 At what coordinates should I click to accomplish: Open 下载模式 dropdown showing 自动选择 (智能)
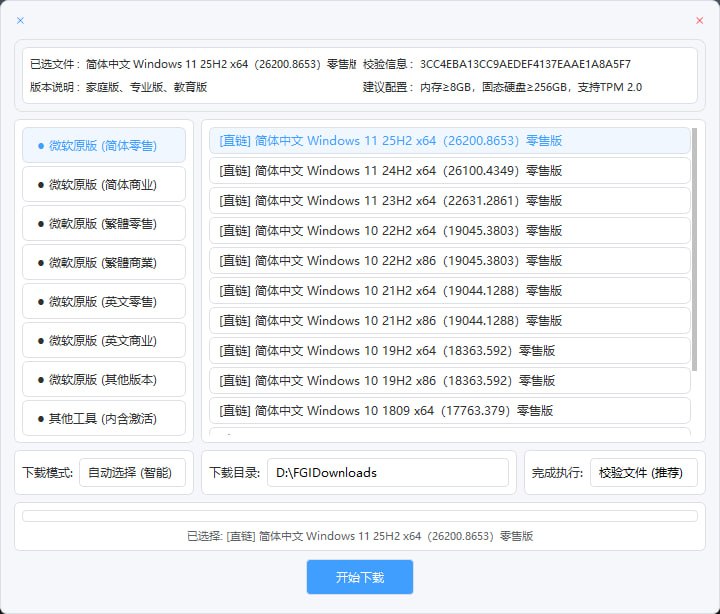[x=132, y=473]
